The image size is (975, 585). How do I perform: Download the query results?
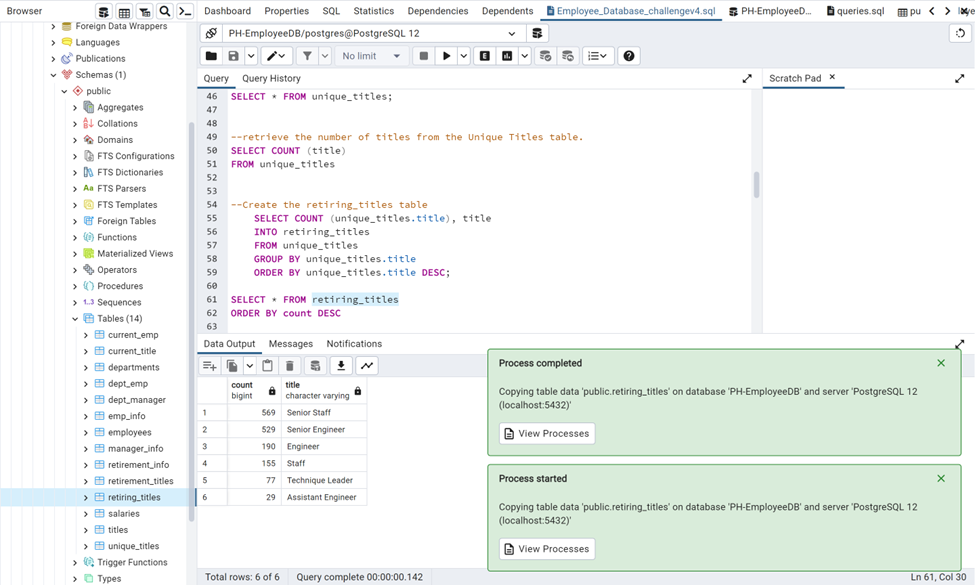click(x=341, y=366)
